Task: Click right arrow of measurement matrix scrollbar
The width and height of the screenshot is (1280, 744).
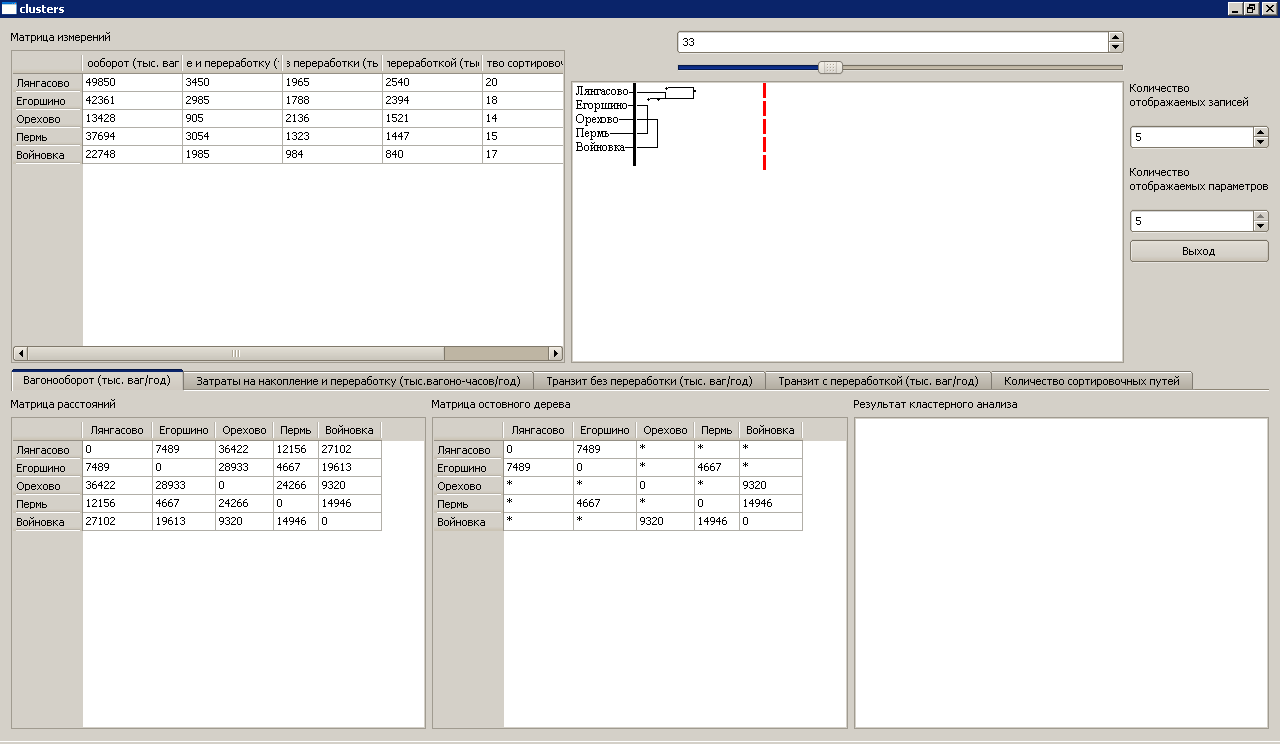Action: [556, 353]
